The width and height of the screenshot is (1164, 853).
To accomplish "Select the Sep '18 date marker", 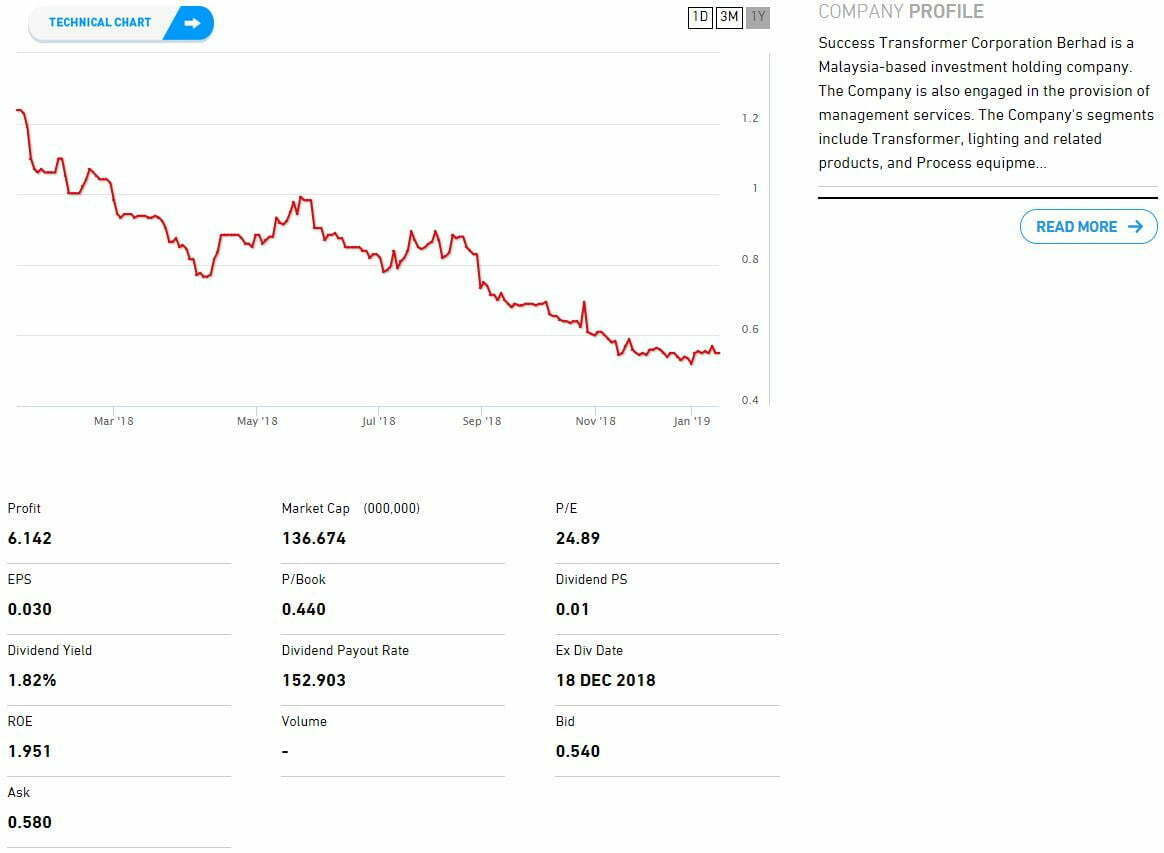I will [x=481, y=421].
